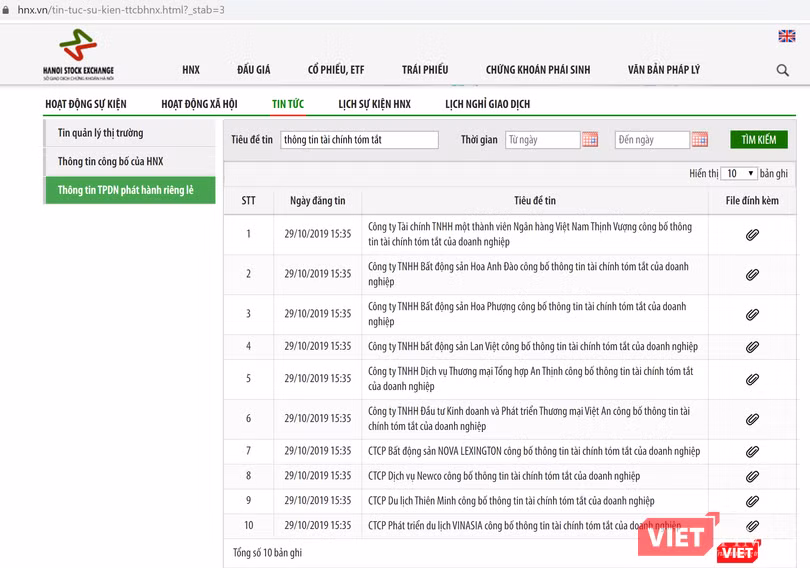Download attached file for CTCP Dịch vụ Newco
The width and height of the screenshot is (810, 568).
752,476
